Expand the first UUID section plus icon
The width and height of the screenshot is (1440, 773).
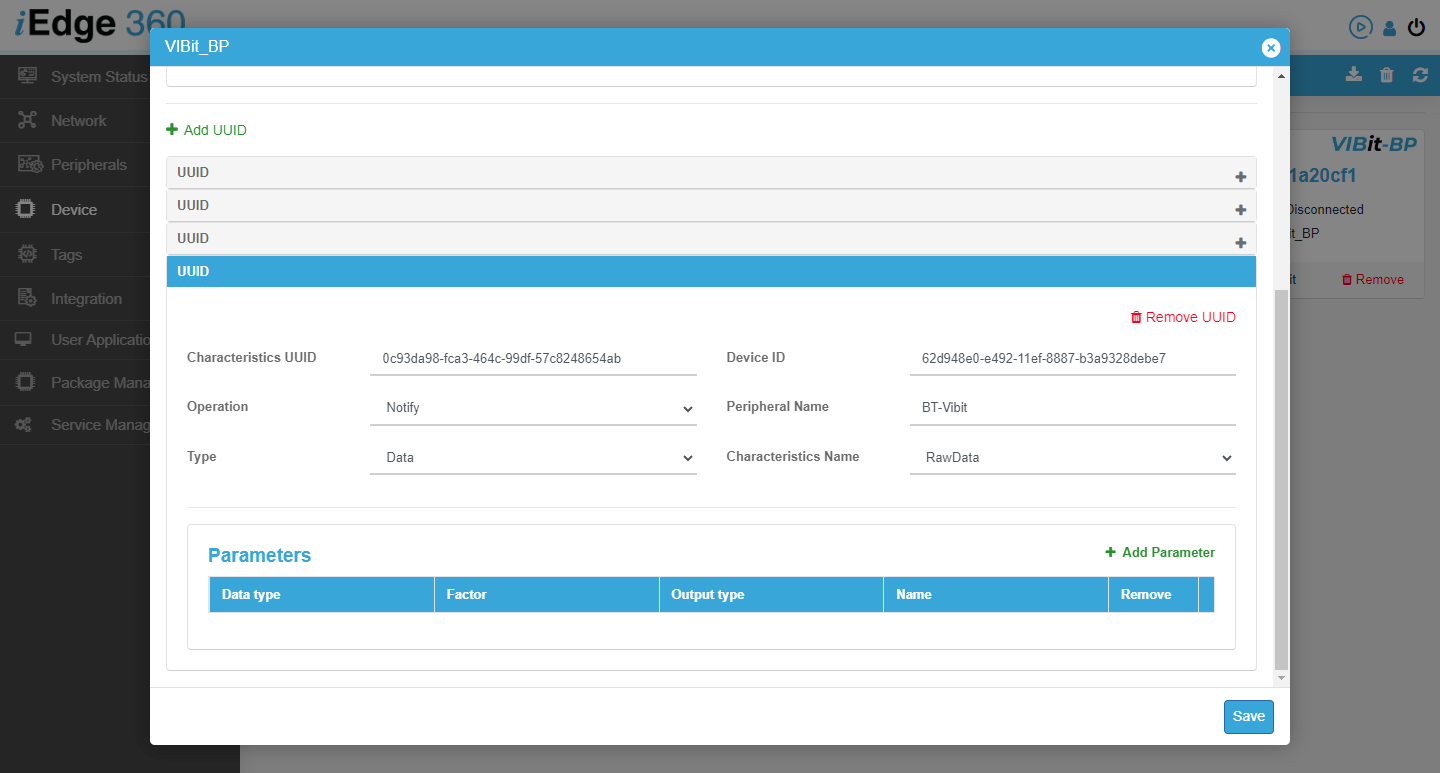point(1240,177)
